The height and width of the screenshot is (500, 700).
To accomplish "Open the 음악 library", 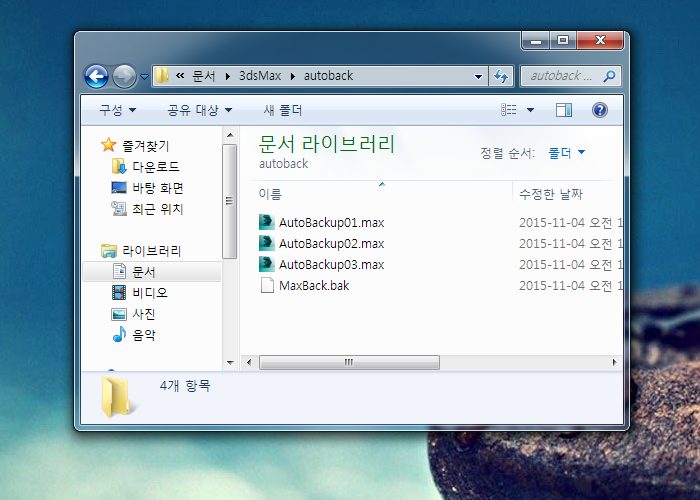I will click(x=144, y=335).
